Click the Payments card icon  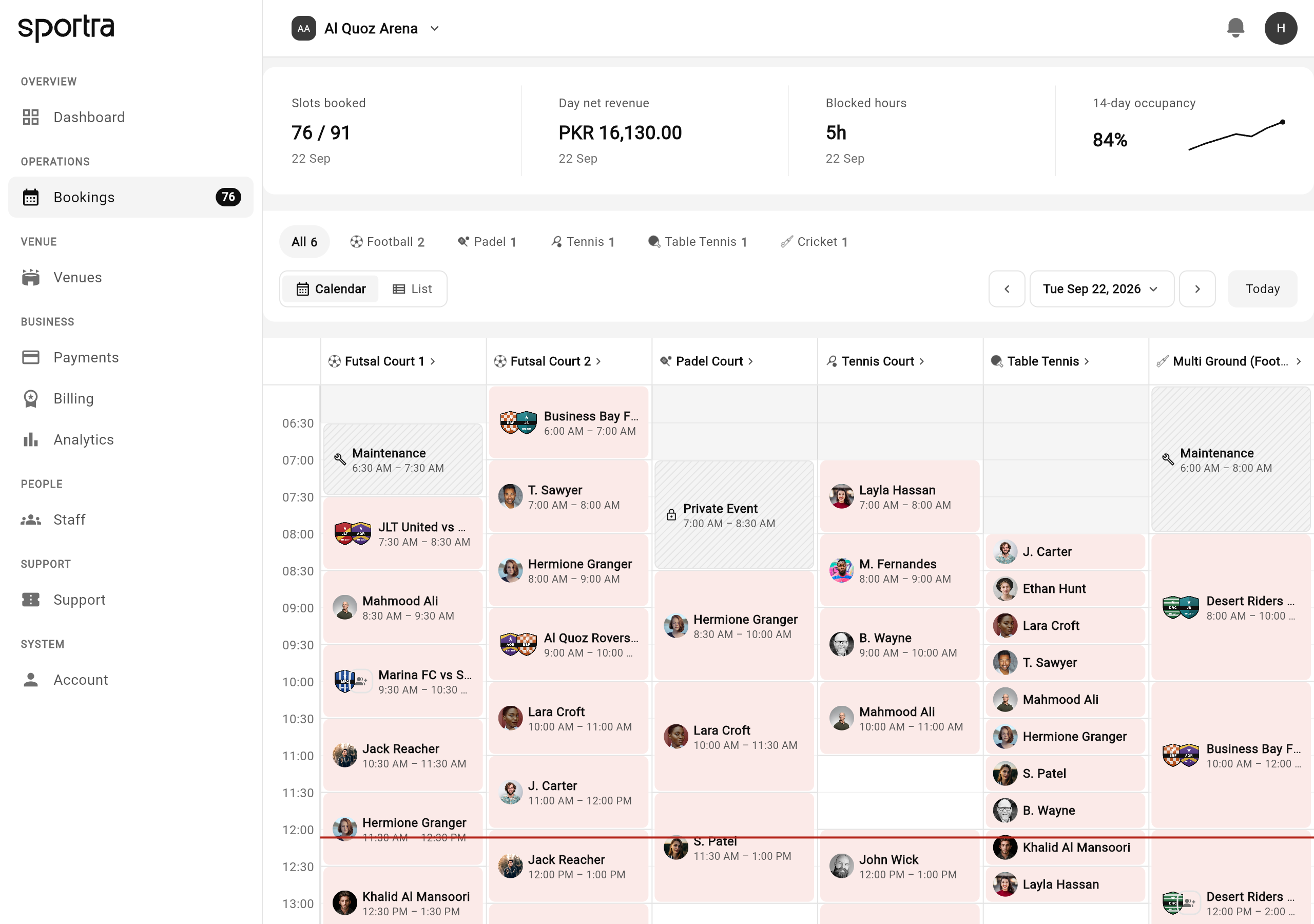[x=30, y=357]
